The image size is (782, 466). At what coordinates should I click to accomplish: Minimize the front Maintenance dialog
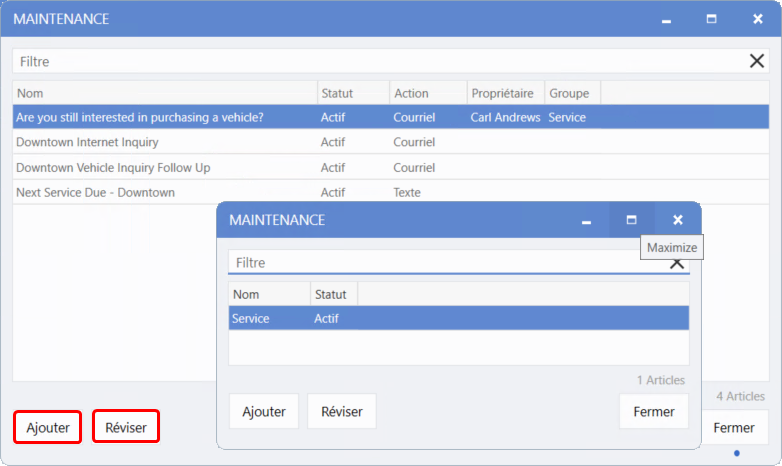(587, 220)
